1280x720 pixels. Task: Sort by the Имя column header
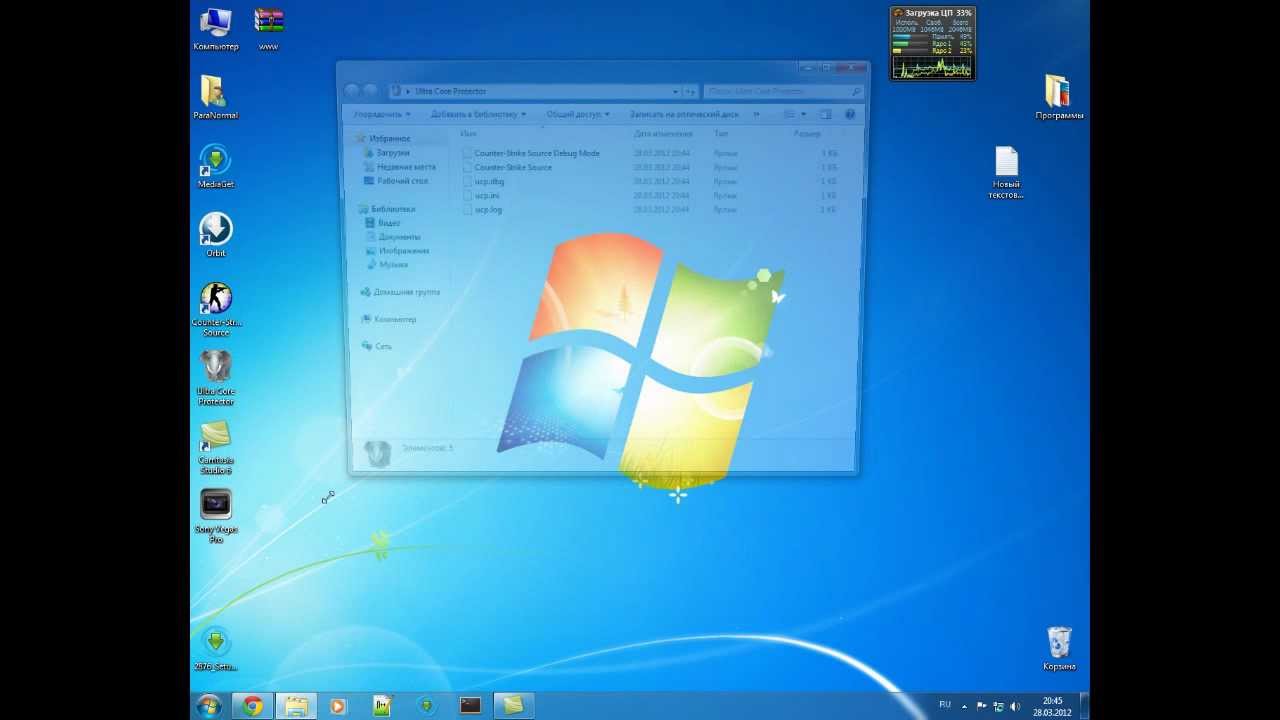click(x=468, y=133)
